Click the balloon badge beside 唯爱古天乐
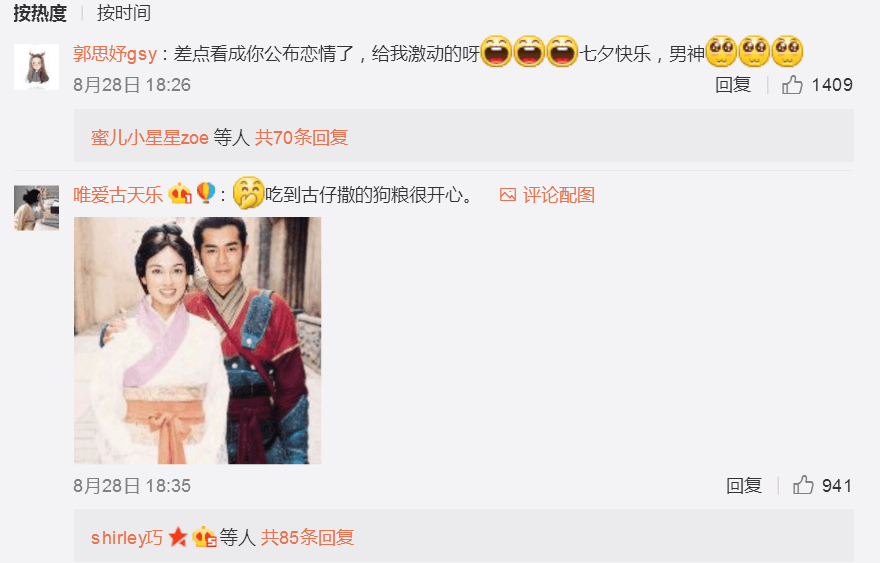 coord(205,194)
